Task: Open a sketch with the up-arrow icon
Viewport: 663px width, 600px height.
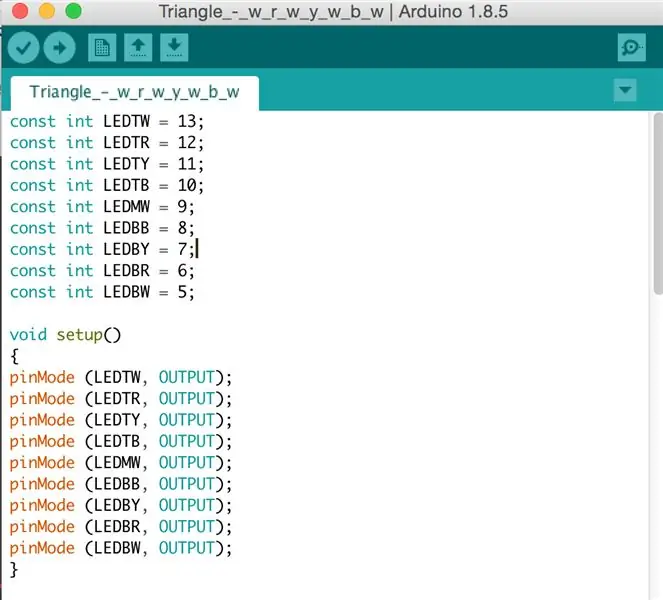Action: [x=138, y=47]
